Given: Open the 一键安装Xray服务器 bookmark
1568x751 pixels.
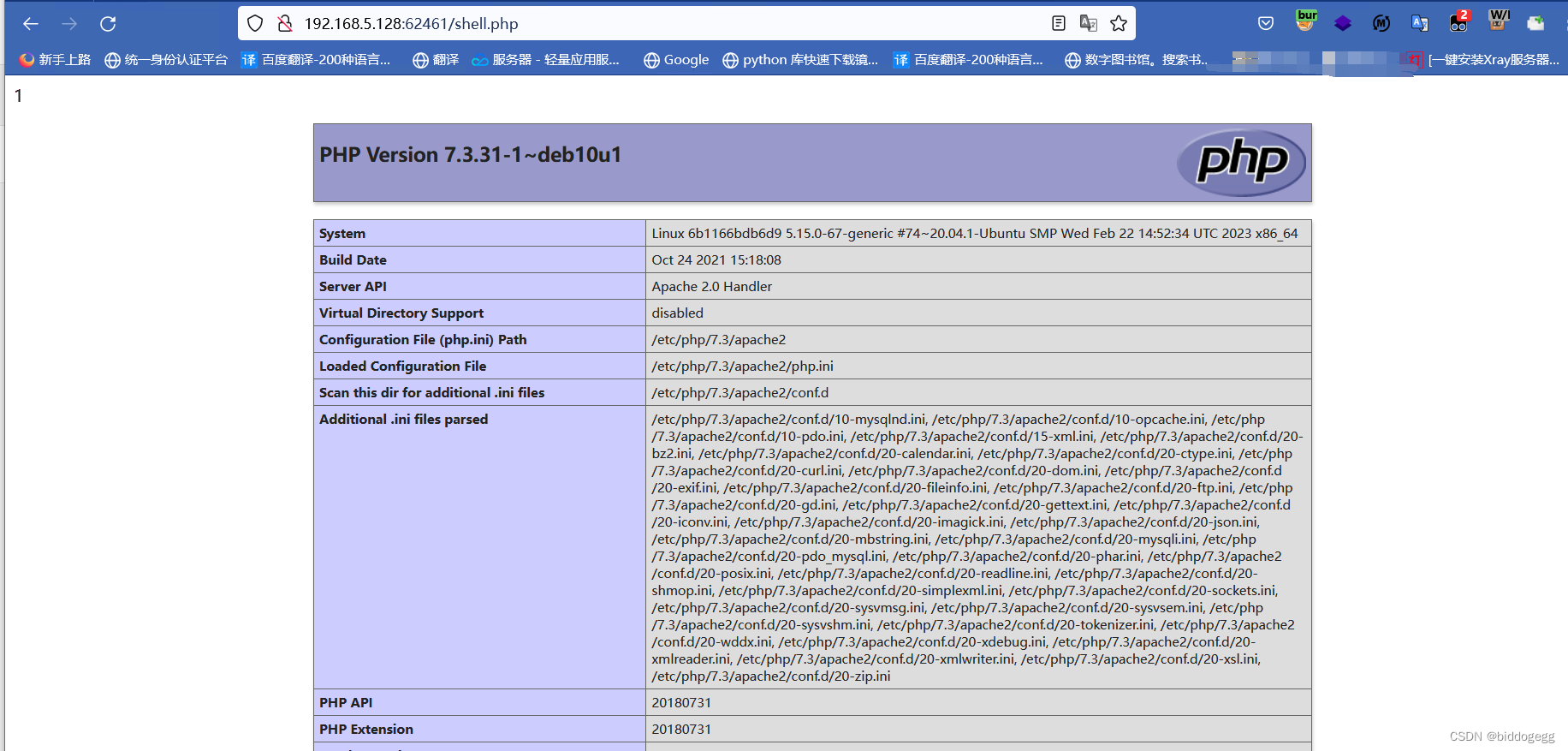Looking at the screenshot, I should (x=1484, y=60).
